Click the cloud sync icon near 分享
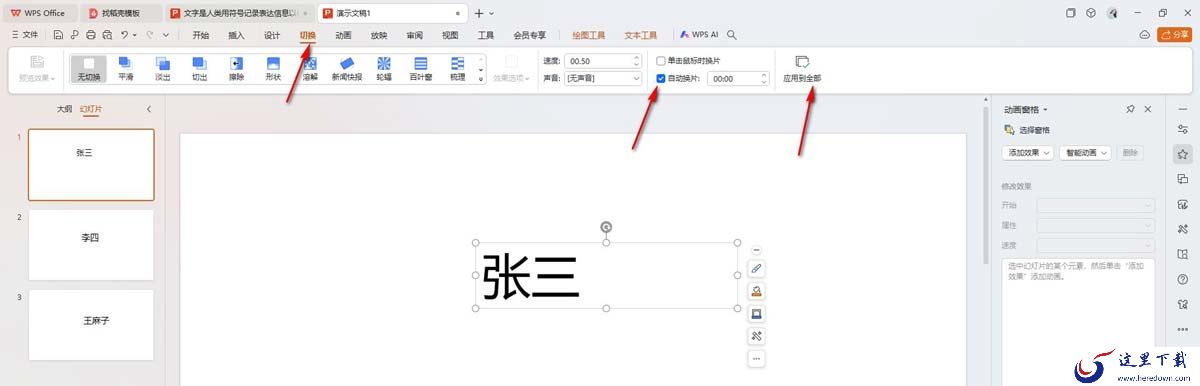 [1145, 34]
